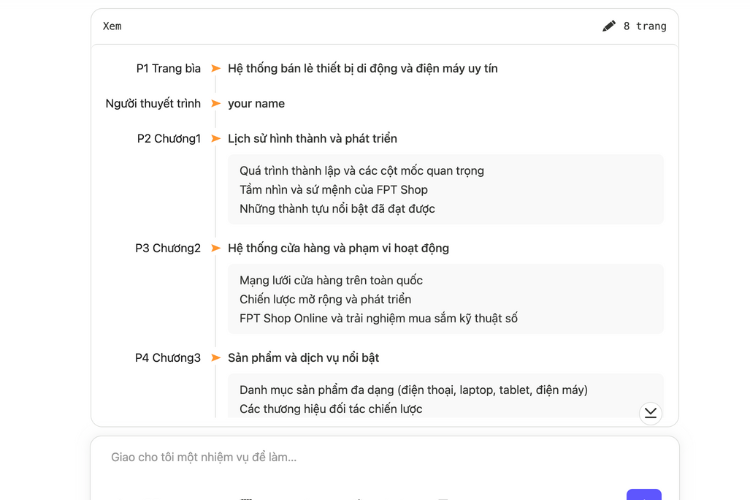Image resolution: width=750 pixels, height=500 pixels.
Task: Click the "8 trang" page count
Action: [644, 26]
